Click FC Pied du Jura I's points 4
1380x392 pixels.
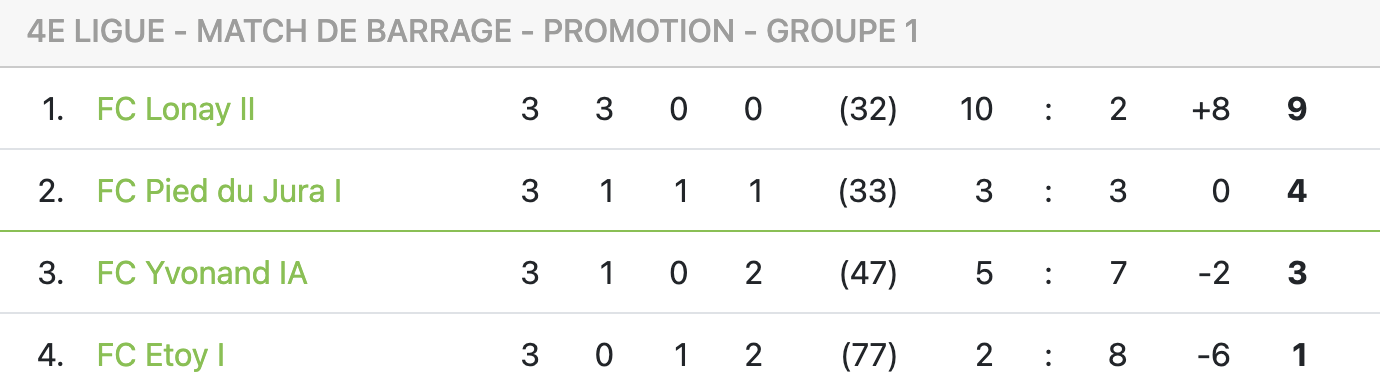point(1297,191)
